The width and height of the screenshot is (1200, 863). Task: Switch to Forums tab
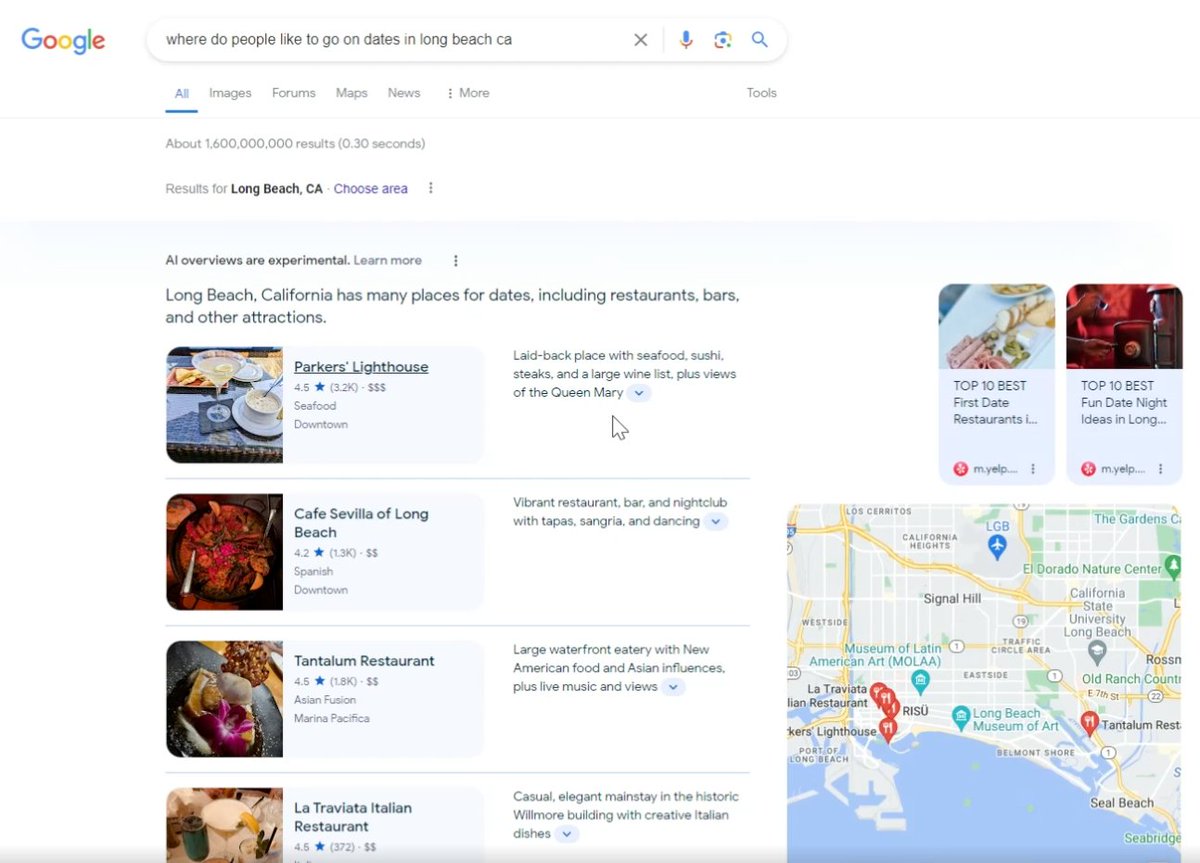coord(294,93)
